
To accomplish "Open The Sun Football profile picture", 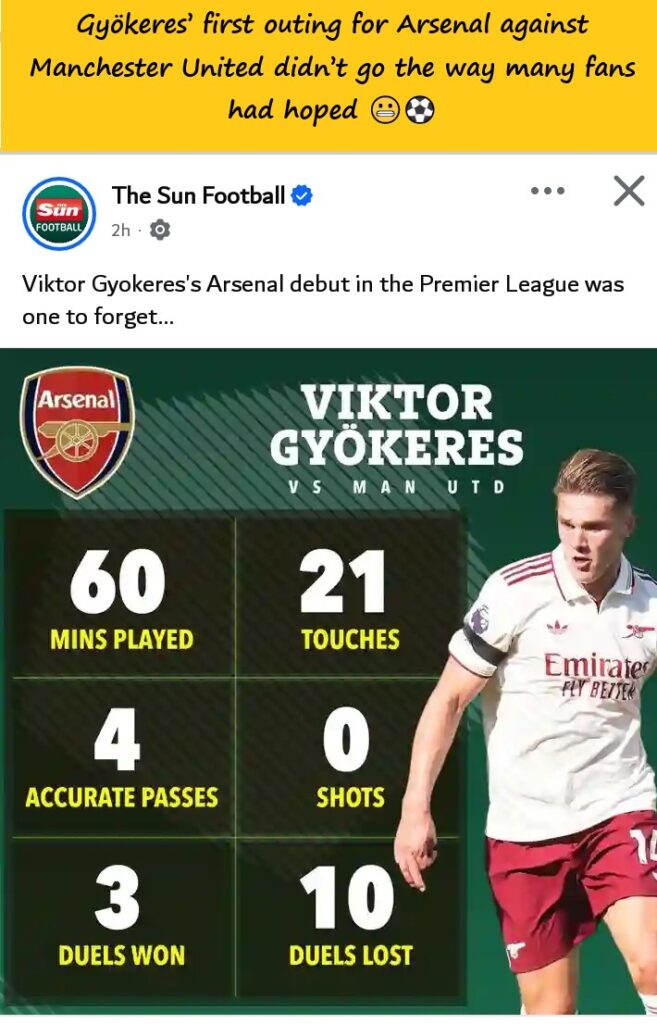I will [x=59, y=212].
